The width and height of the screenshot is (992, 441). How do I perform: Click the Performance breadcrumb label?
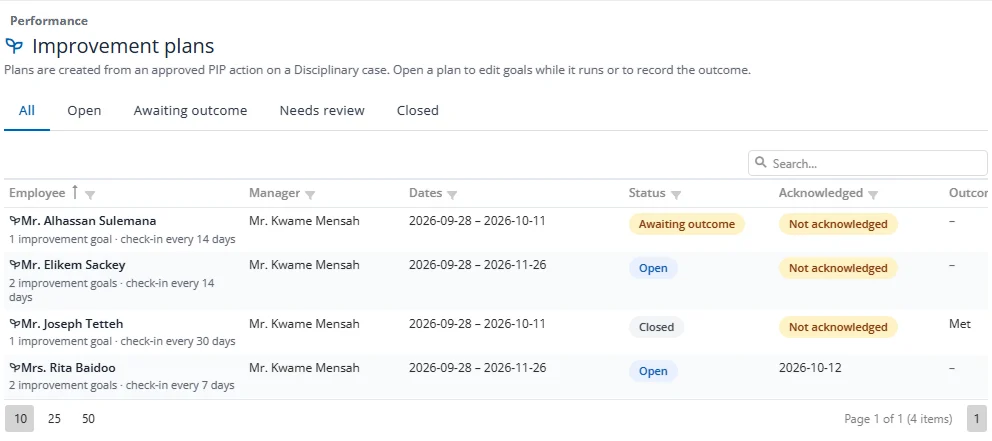coord(49,21)
